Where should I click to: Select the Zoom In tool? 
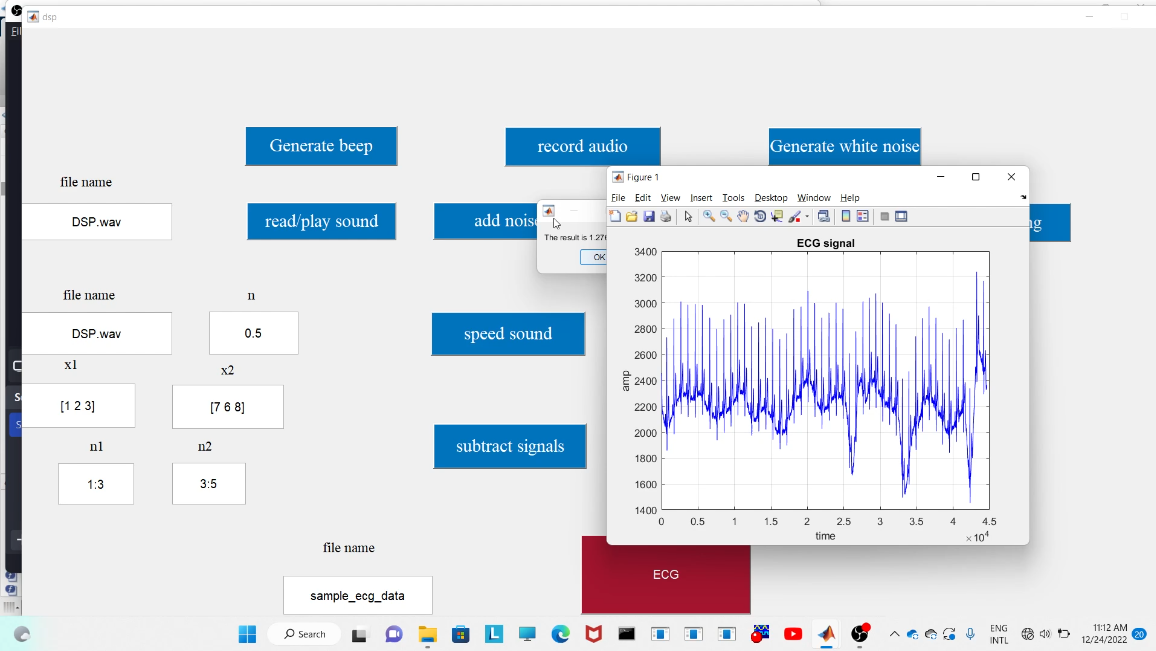707,216
